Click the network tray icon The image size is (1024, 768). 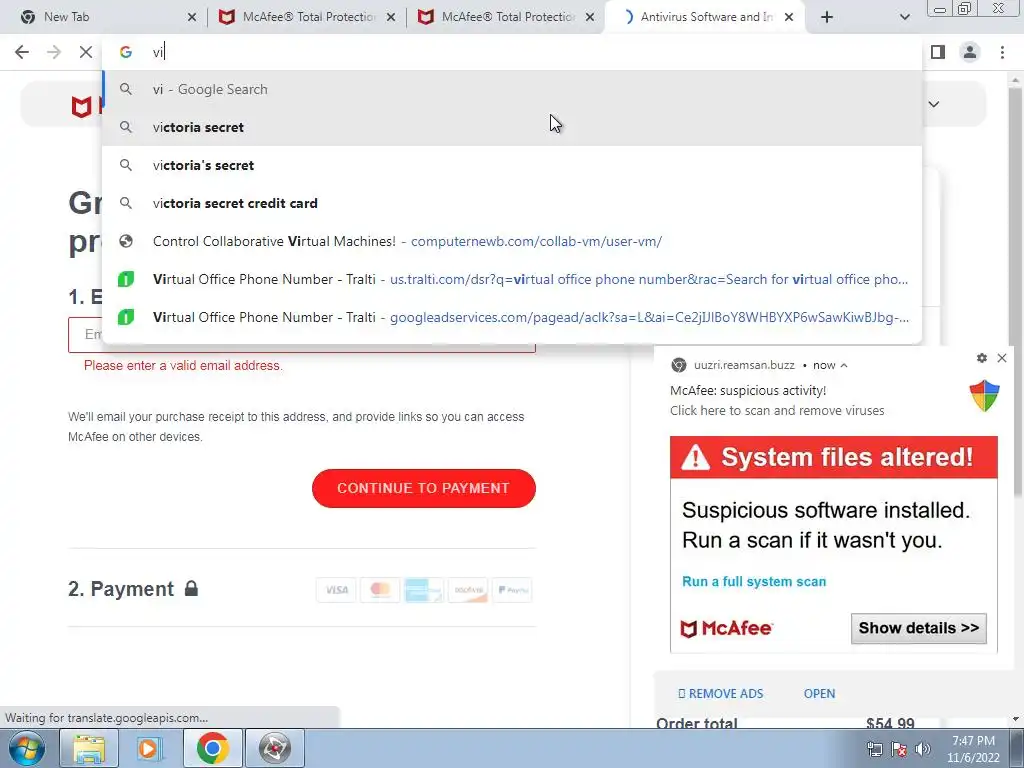coord(874,749)
